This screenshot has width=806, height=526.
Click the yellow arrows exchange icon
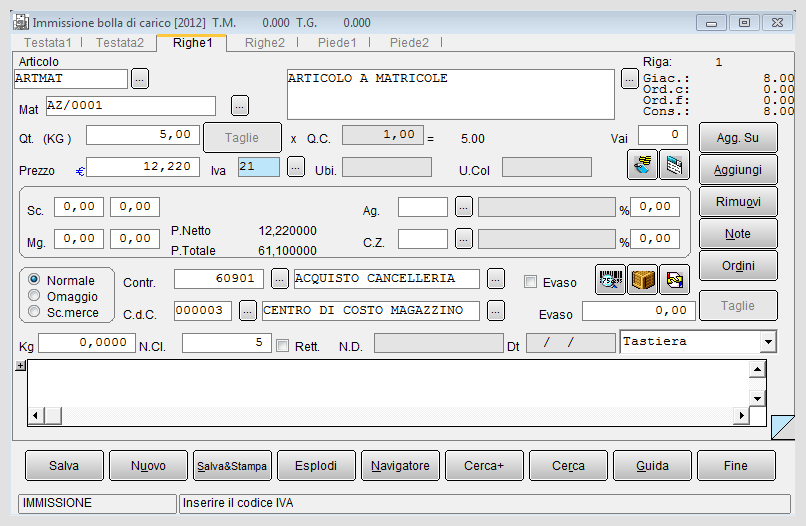tap(674, 280)
